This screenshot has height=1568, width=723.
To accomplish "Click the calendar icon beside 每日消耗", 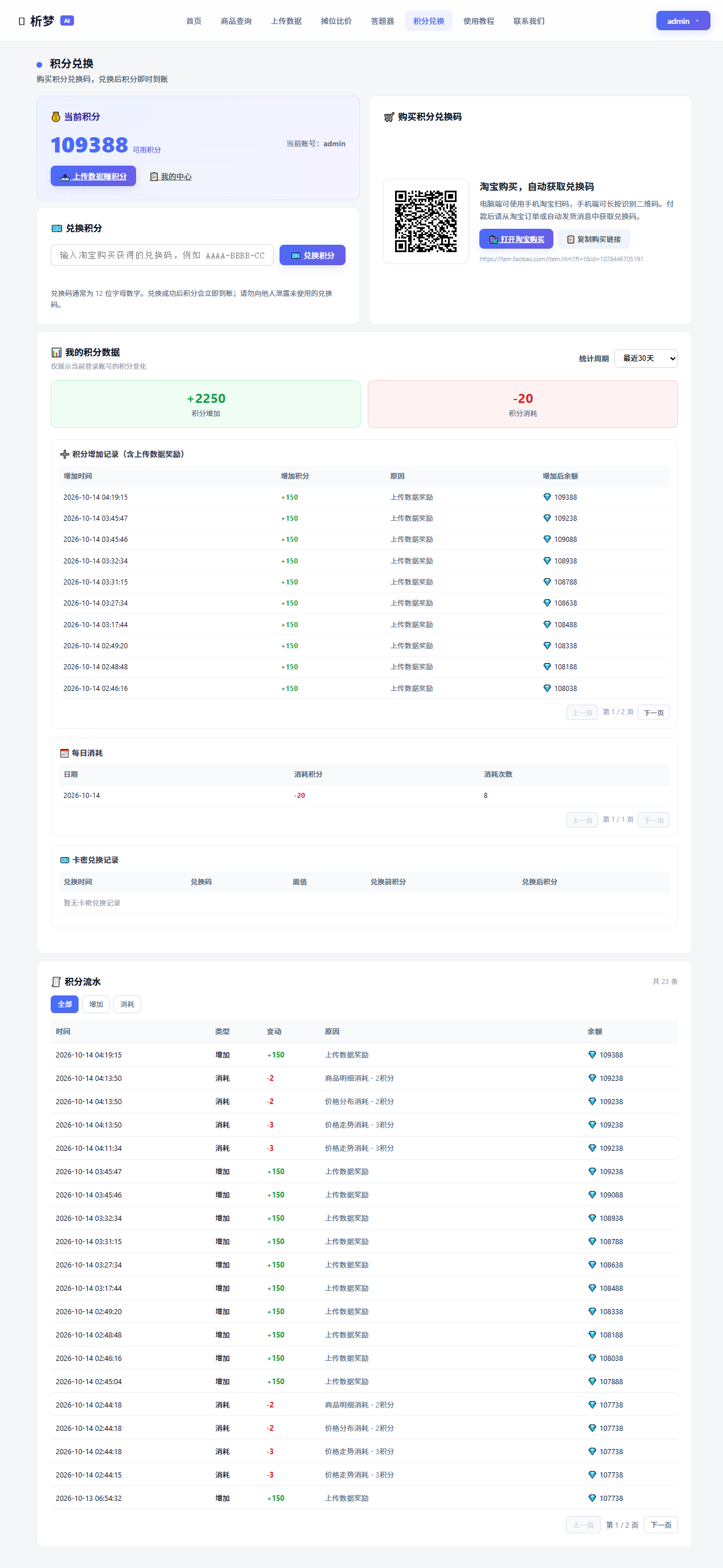I will pos(64,753).
